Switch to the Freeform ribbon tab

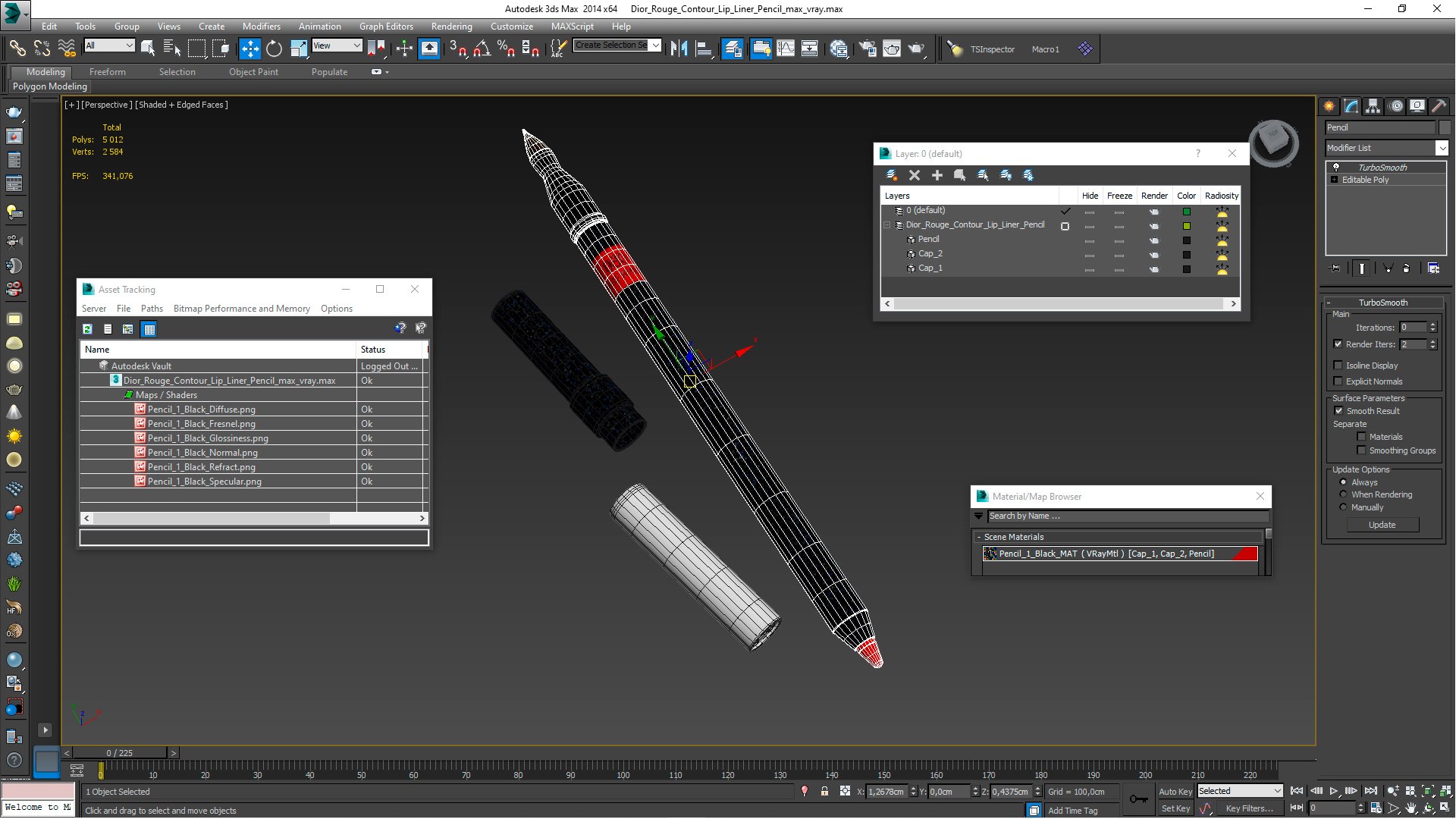108,72
